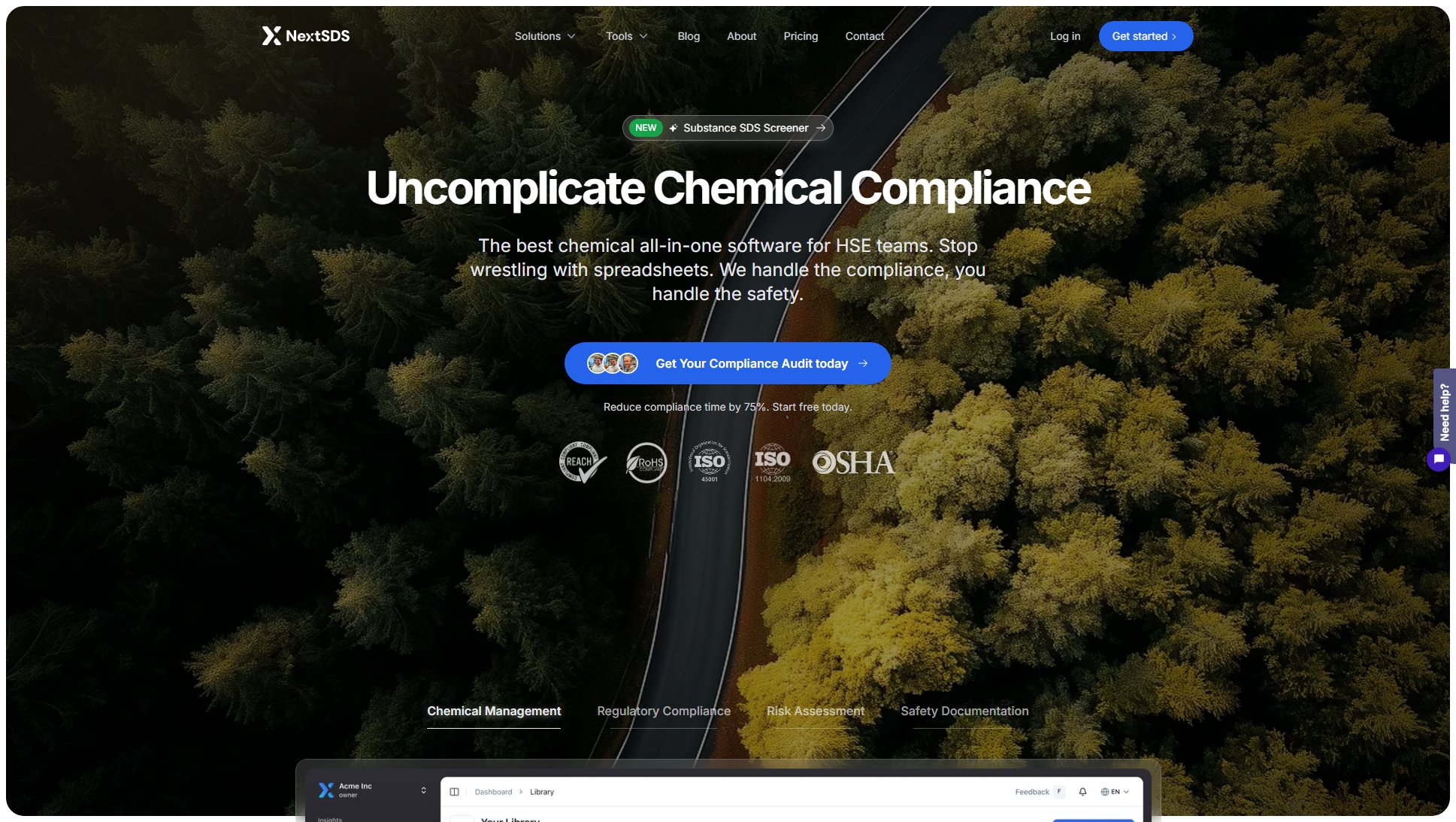Click the green NEW badge

tap(646, 128)
